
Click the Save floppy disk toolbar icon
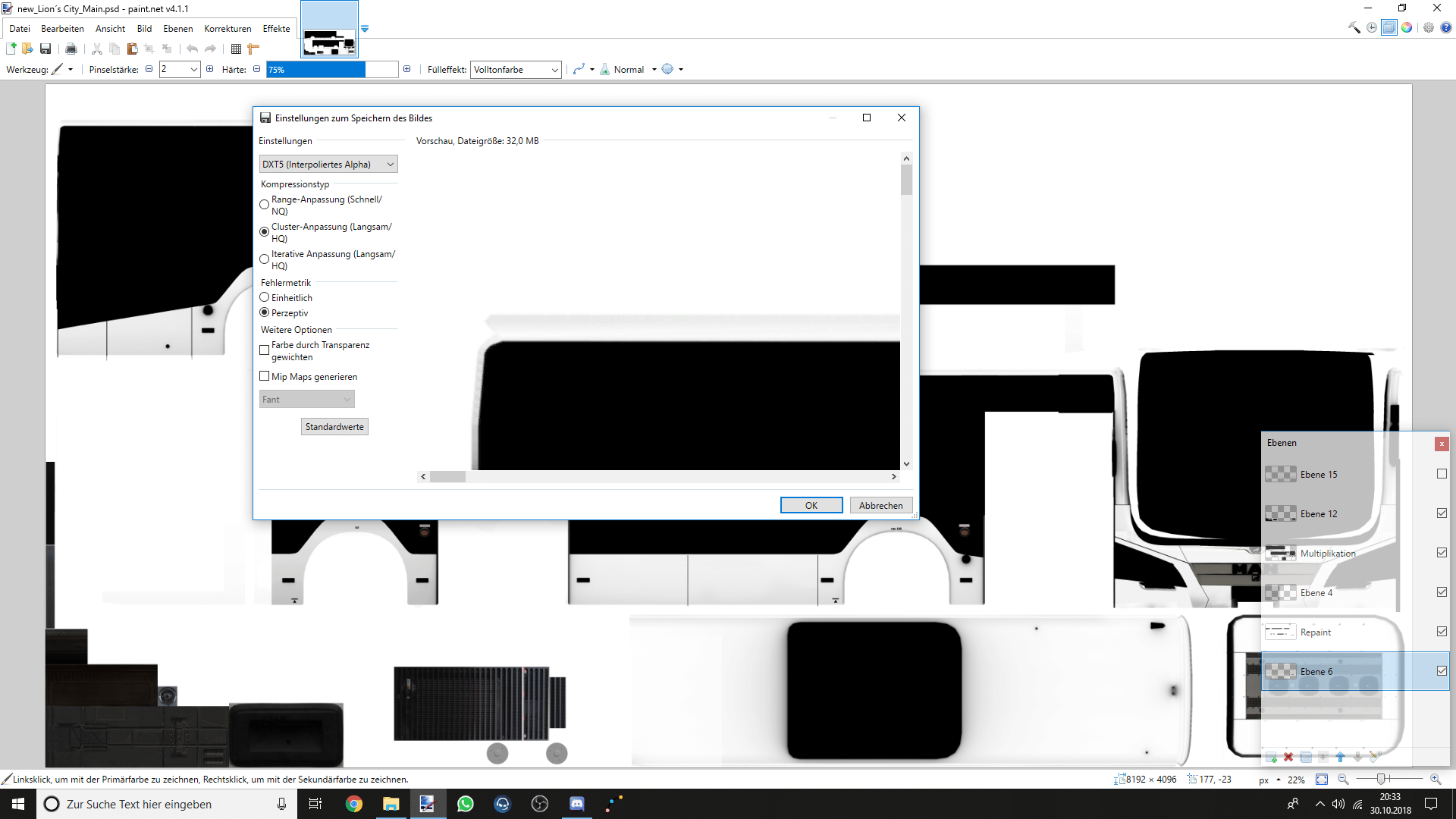pos(45,49)
